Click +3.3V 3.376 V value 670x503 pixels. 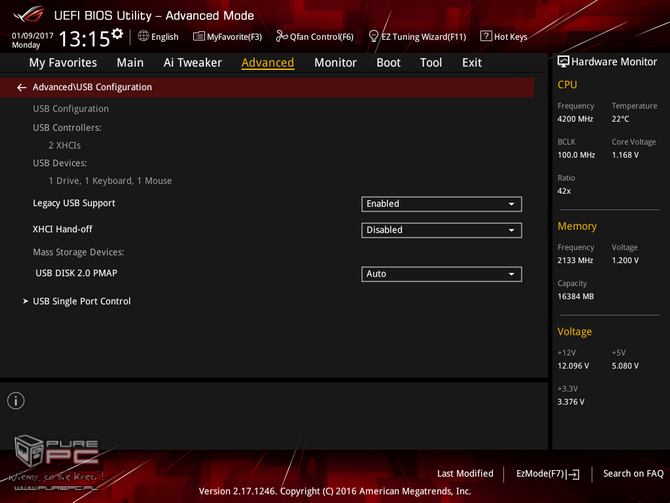point(571,402)
